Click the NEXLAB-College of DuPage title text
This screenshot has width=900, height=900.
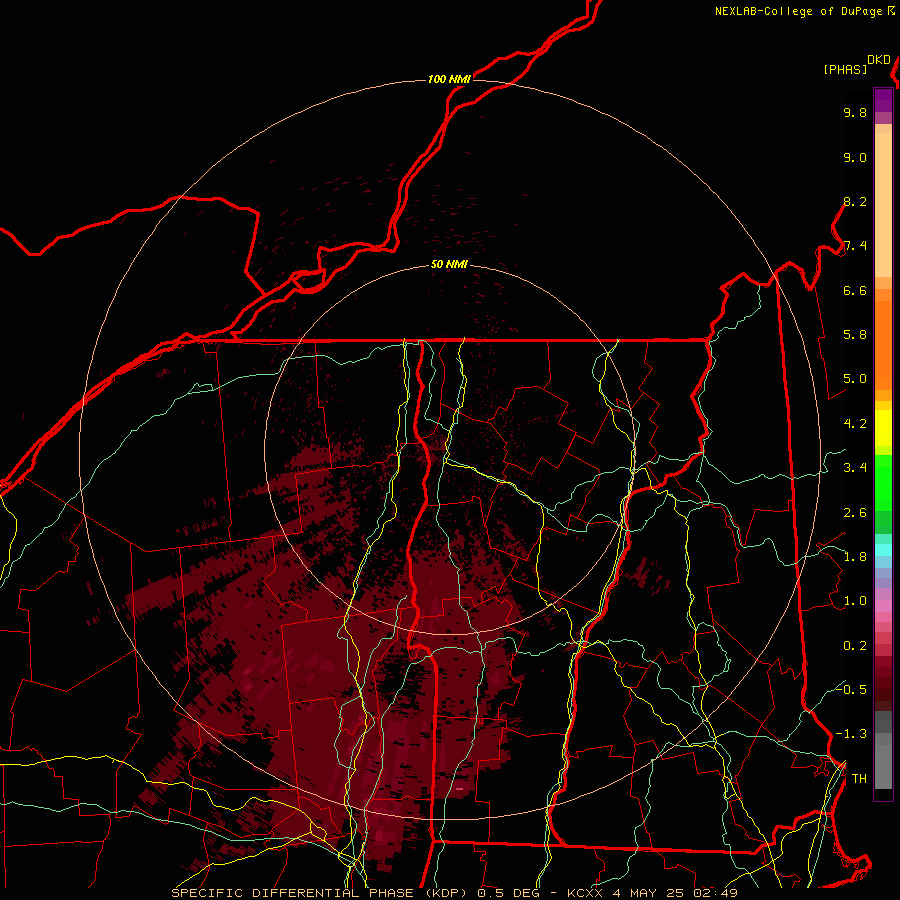click(804, 11)
